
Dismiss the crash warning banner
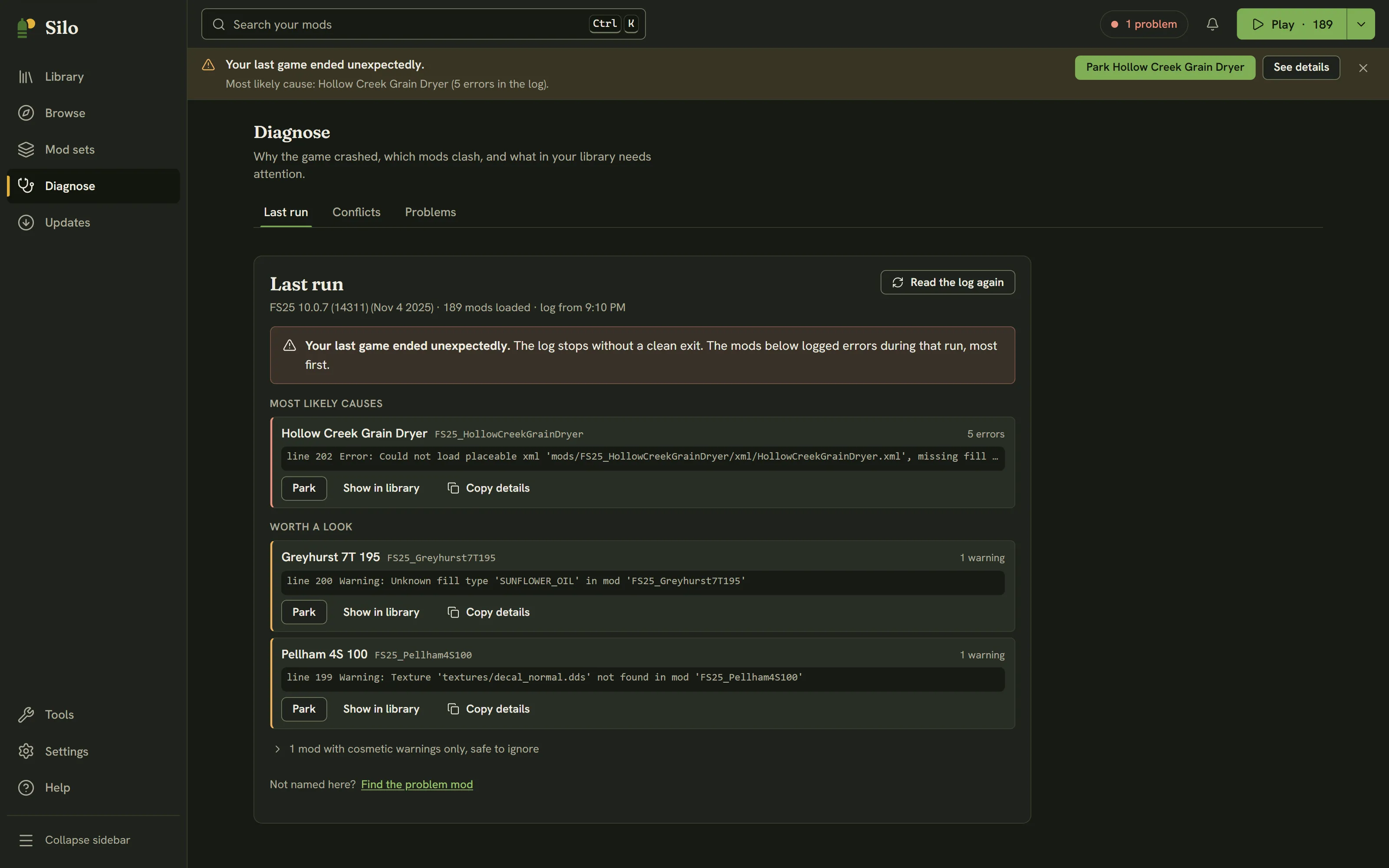pos(1363,68)
